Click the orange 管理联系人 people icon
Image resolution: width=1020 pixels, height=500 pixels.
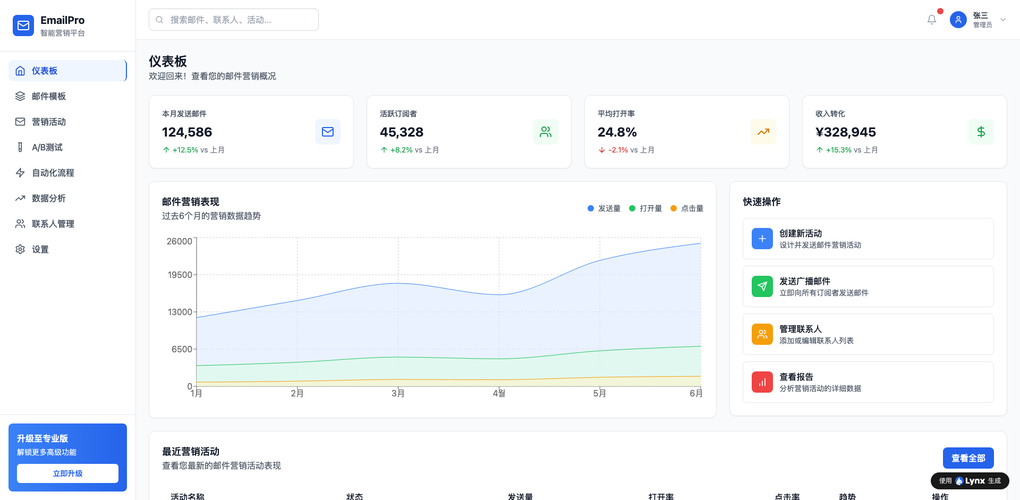(762, 335)
